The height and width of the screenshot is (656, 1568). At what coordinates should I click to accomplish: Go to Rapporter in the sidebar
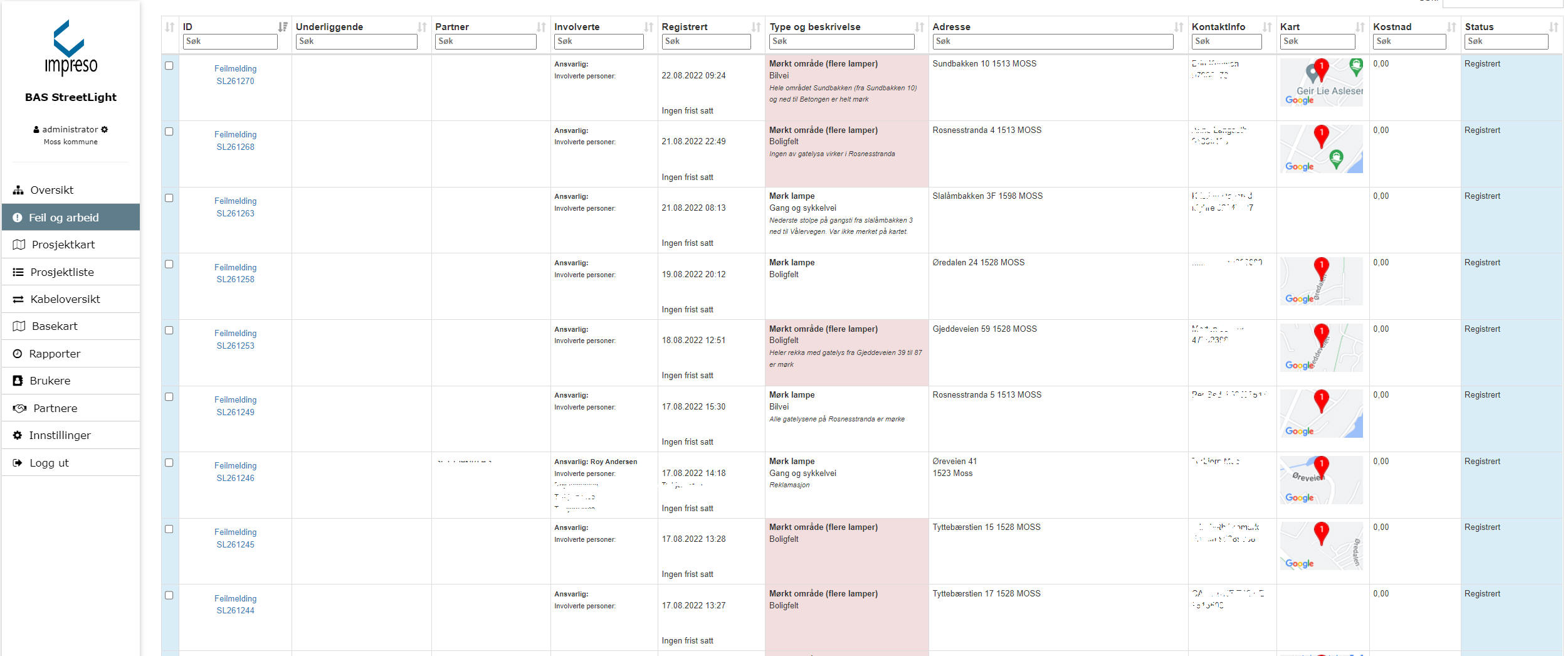click(x=55, y=354)
